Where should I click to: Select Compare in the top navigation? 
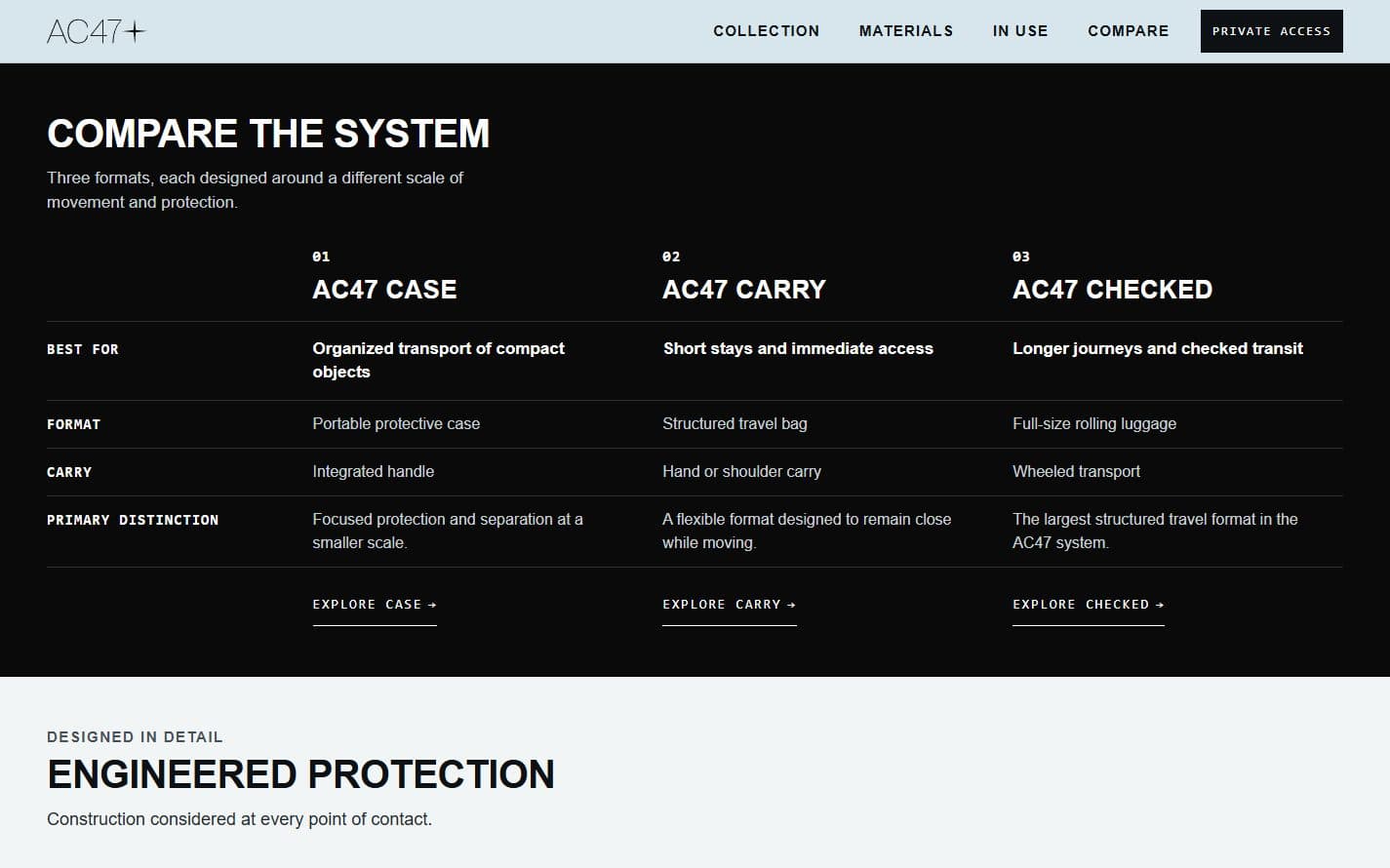(1129, 31)
